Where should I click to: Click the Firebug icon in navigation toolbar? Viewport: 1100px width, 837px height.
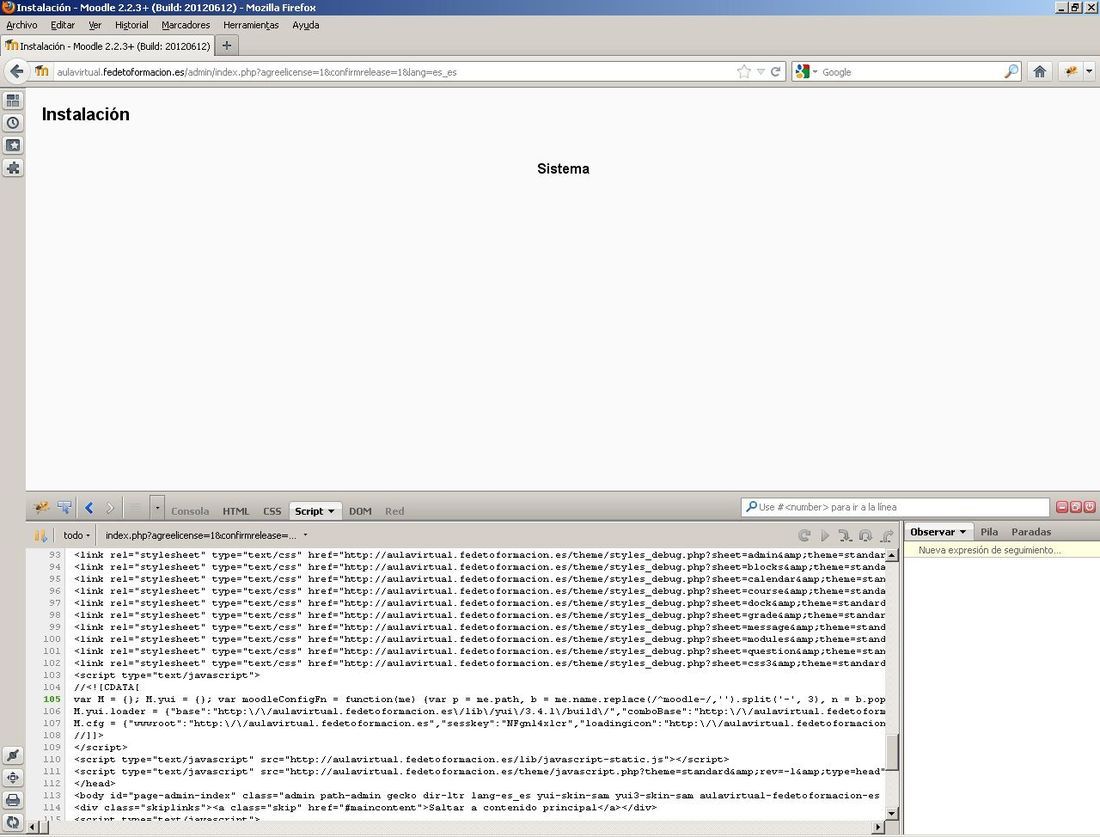(x=1071, y=71)
